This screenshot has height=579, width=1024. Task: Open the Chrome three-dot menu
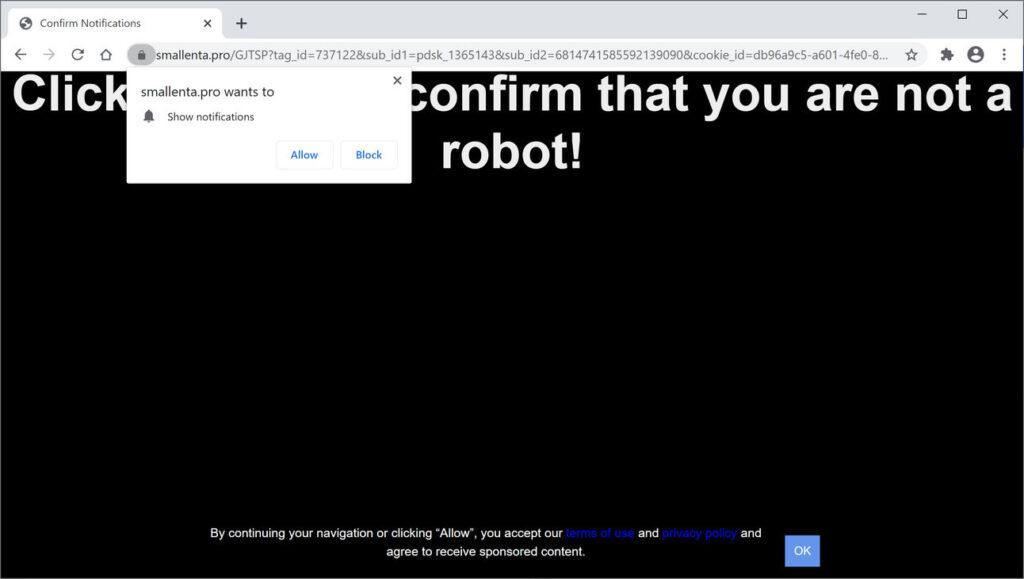point(1004,55)
